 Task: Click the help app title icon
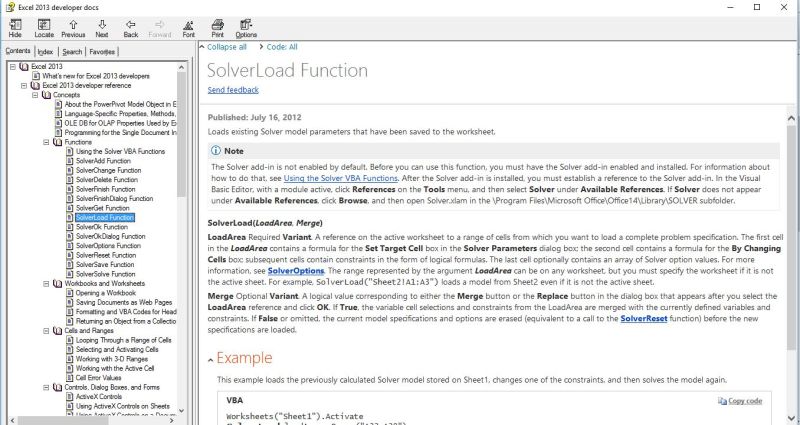(10, 7)
